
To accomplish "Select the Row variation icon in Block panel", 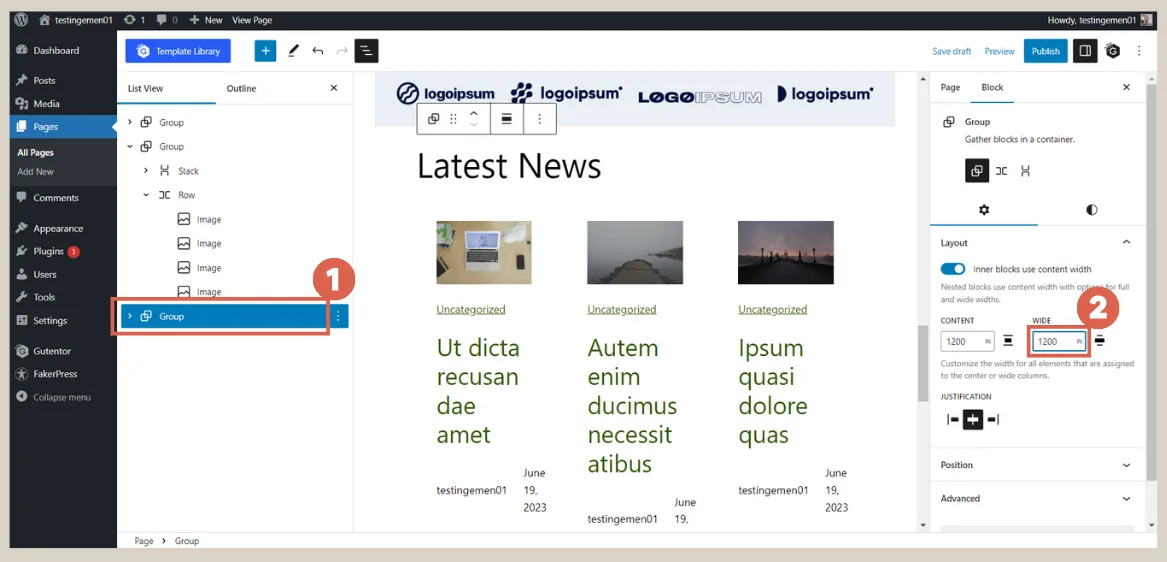I will (1001, 171).
